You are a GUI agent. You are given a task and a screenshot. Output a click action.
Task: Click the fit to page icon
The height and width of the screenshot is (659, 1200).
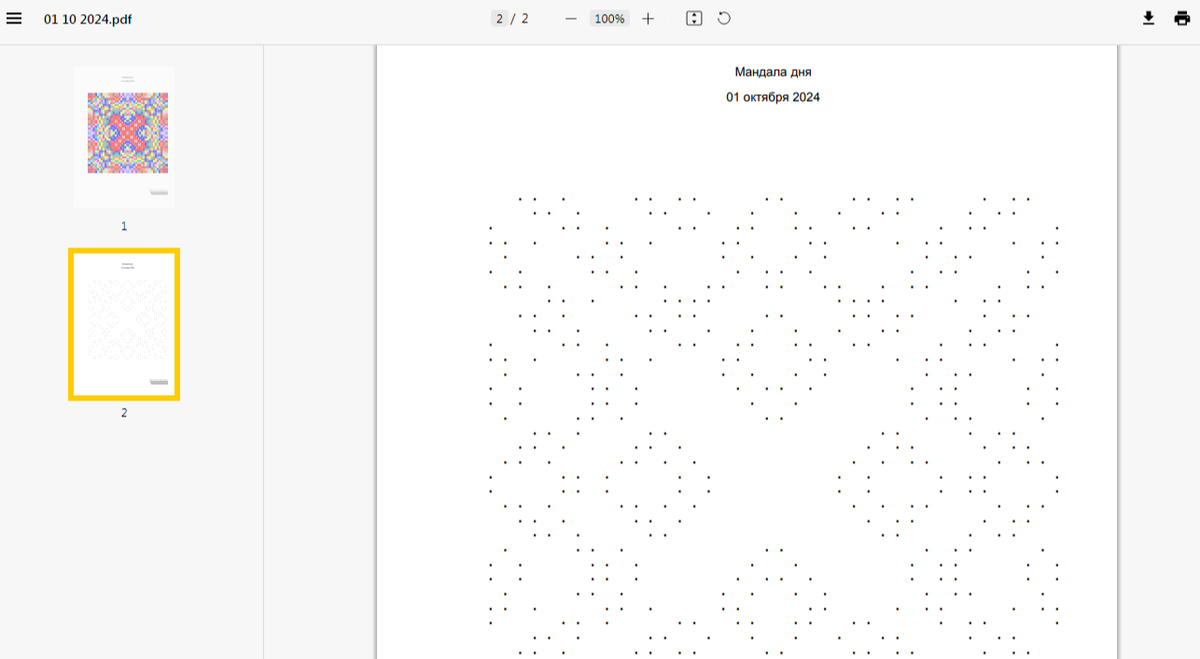[x=694, y=19]
